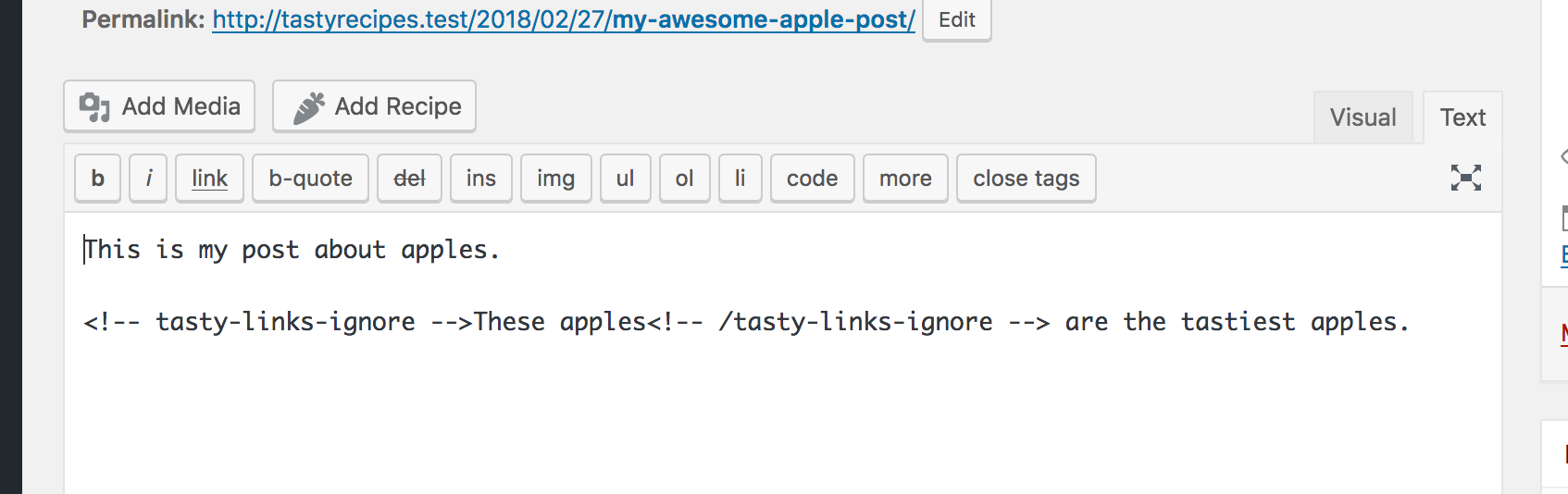Insert italic tag with i button

tap(148, 179)
